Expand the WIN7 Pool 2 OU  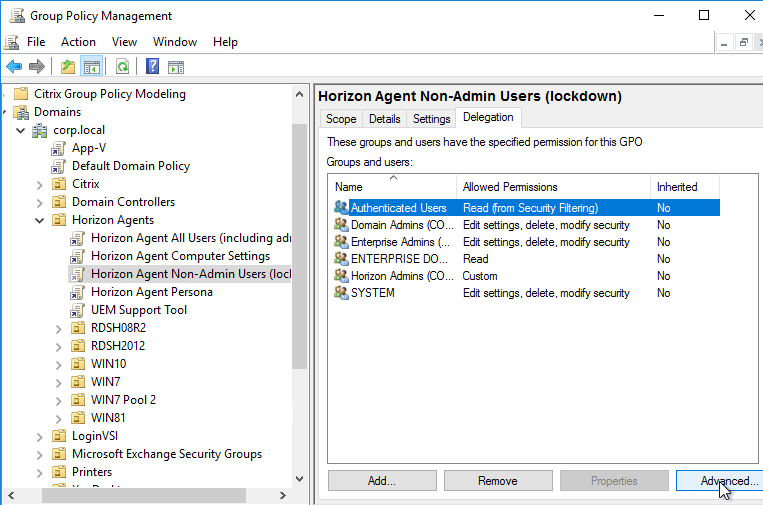point(58,400)
